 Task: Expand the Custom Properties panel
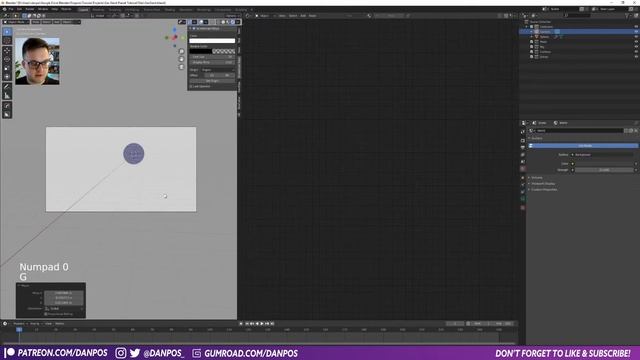point(543,189)
